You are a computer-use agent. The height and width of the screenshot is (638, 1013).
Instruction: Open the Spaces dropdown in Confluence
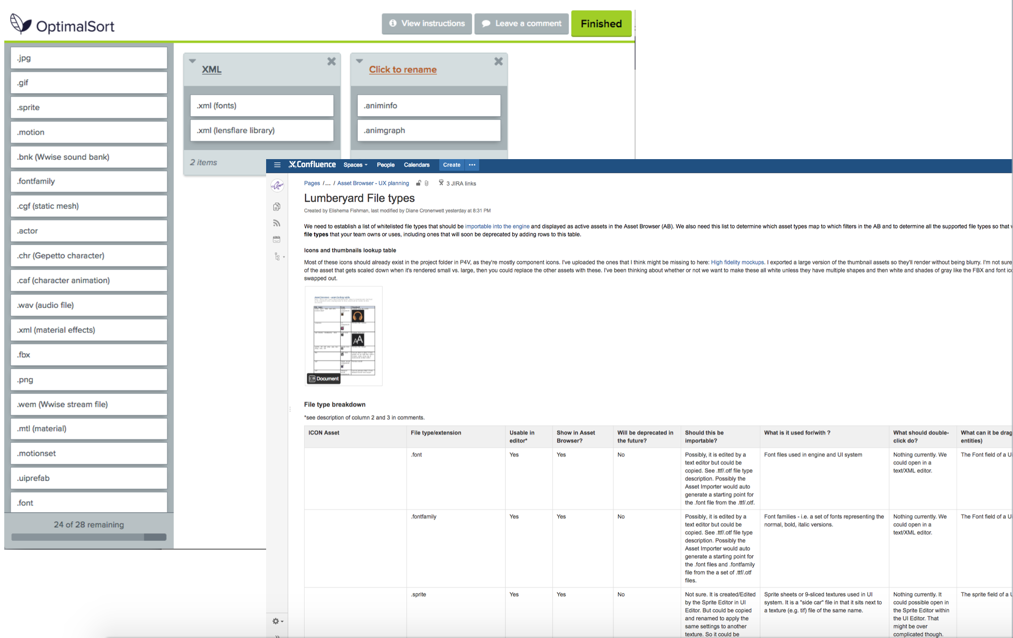coord(355,165)
